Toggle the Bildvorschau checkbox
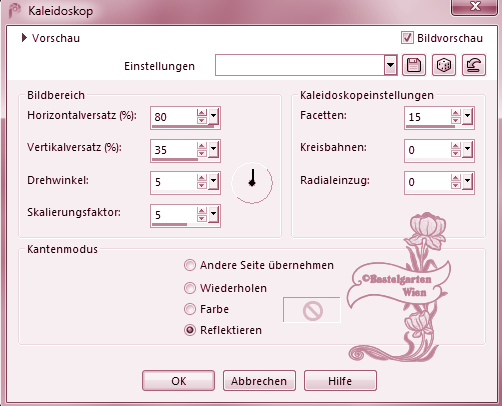This screenshot has width=502, height=406. [x=407, y=38]
